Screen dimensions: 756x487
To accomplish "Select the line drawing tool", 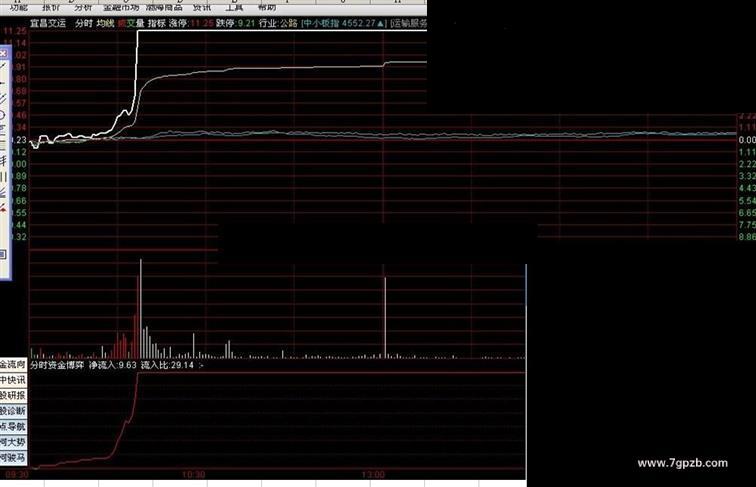I will (x=3, y=67).
